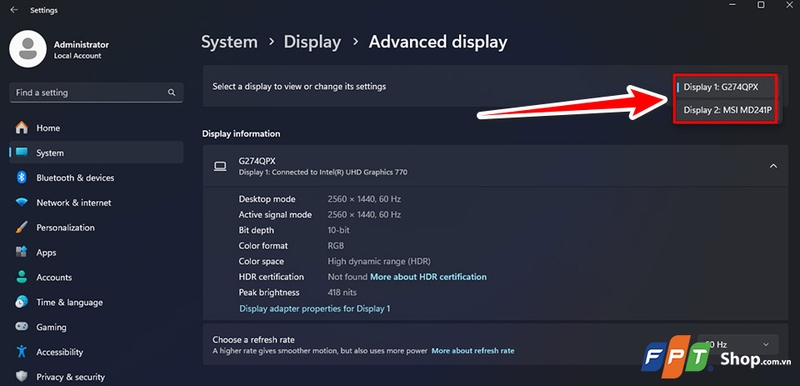Click the back arrow in Settings
800x386 pixels.
point(14,10)
